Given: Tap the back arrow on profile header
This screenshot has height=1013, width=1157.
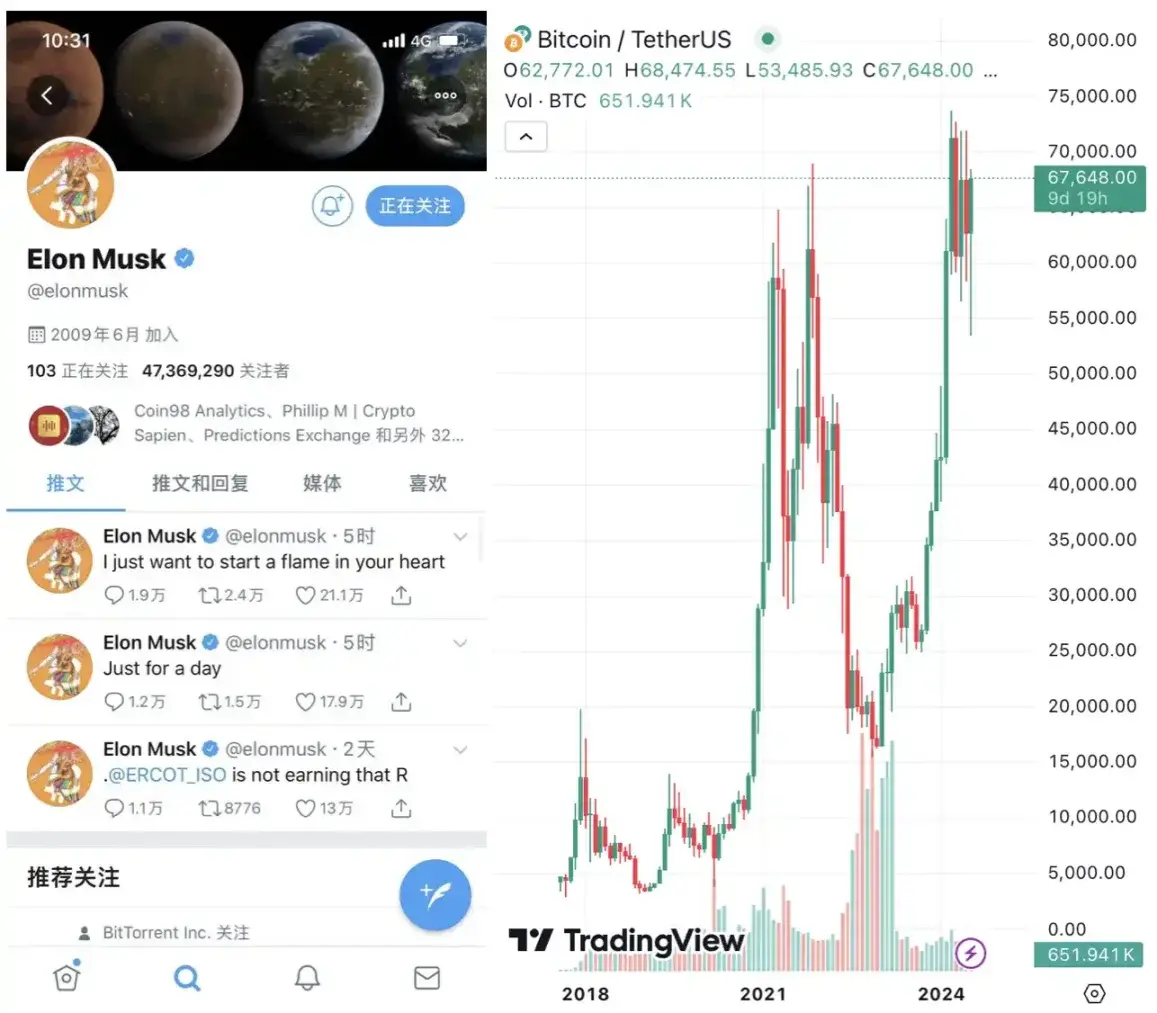Looking at the screenshot, I should [46, 95].
